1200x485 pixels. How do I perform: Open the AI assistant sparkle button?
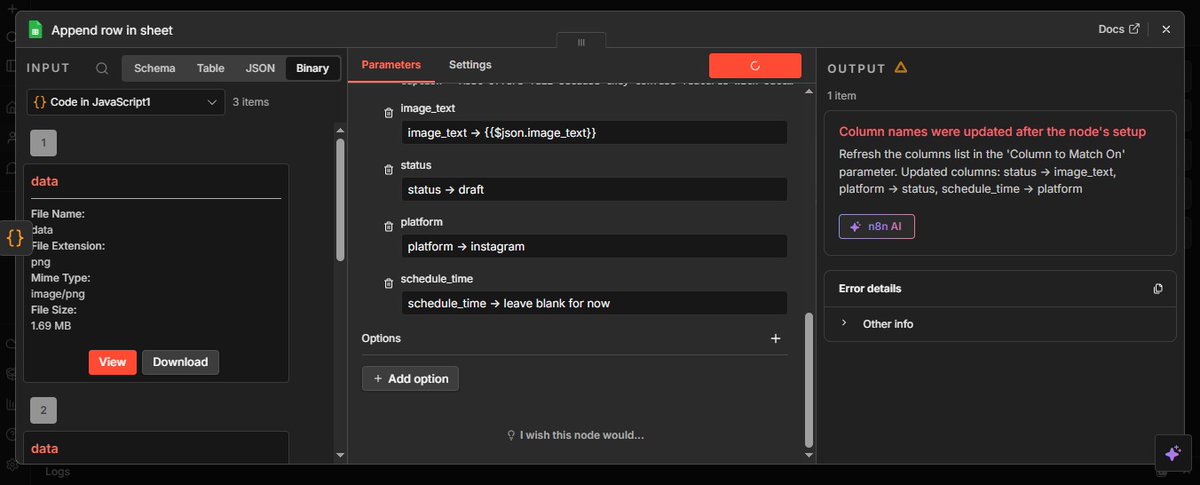(1172, 452)
